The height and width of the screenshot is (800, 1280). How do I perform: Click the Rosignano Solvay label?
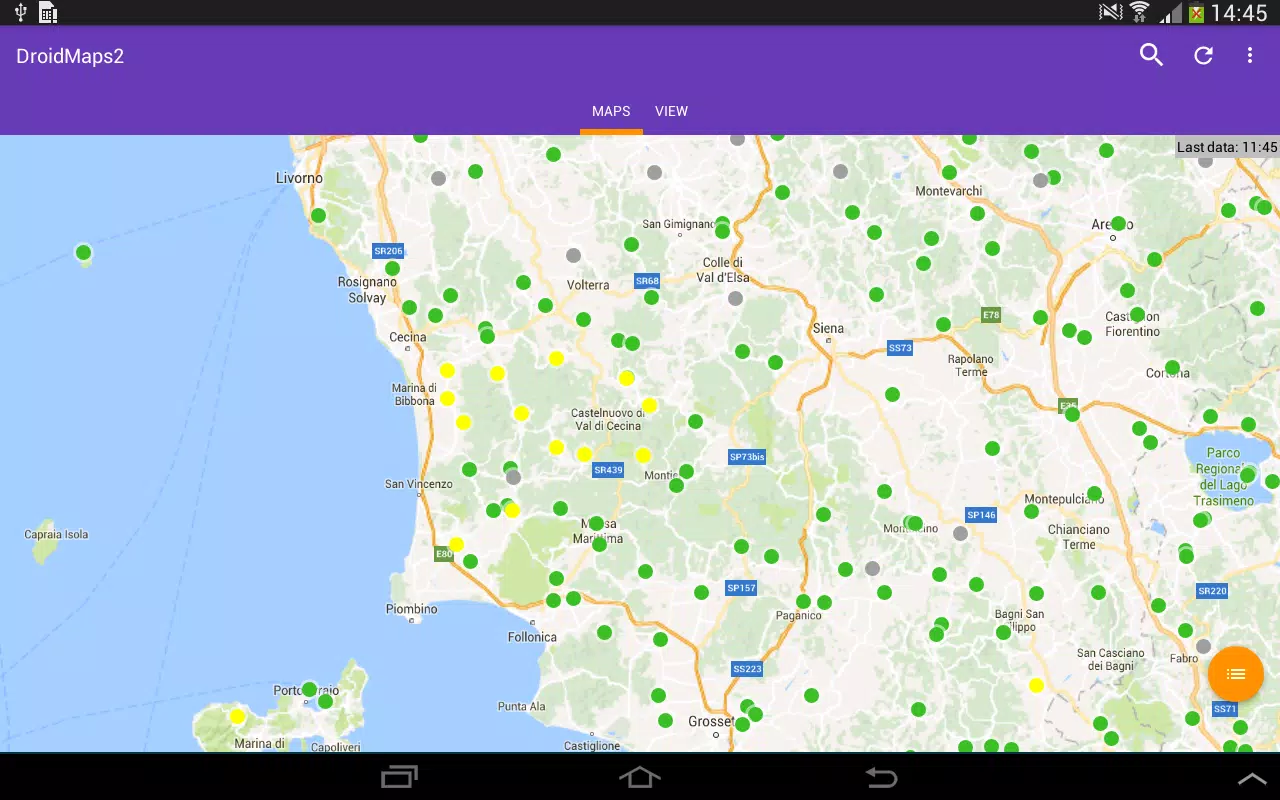click(x=367, y=290)
